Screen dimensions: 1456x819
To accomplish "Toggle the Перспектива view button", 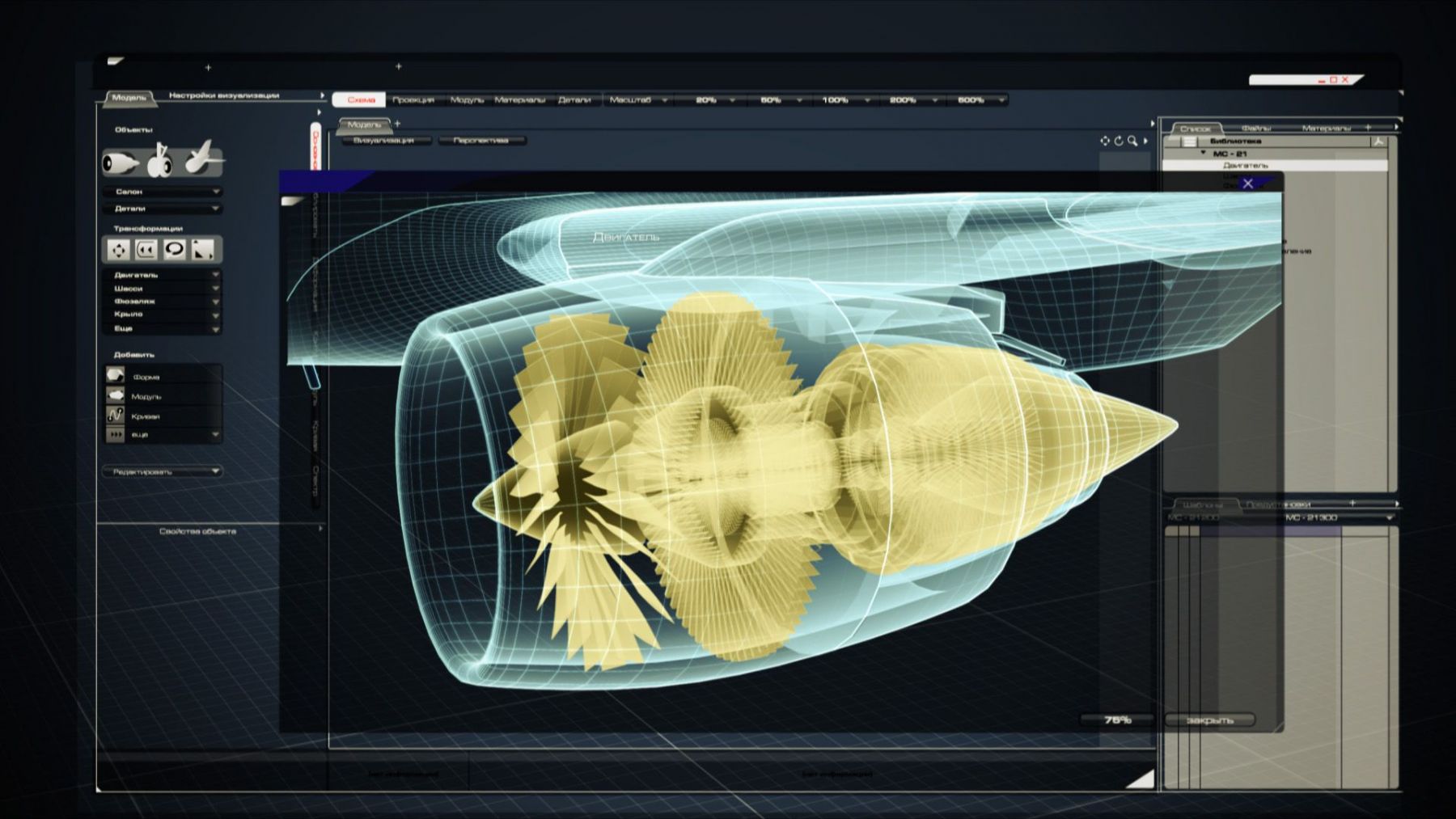I will (481, 141).
